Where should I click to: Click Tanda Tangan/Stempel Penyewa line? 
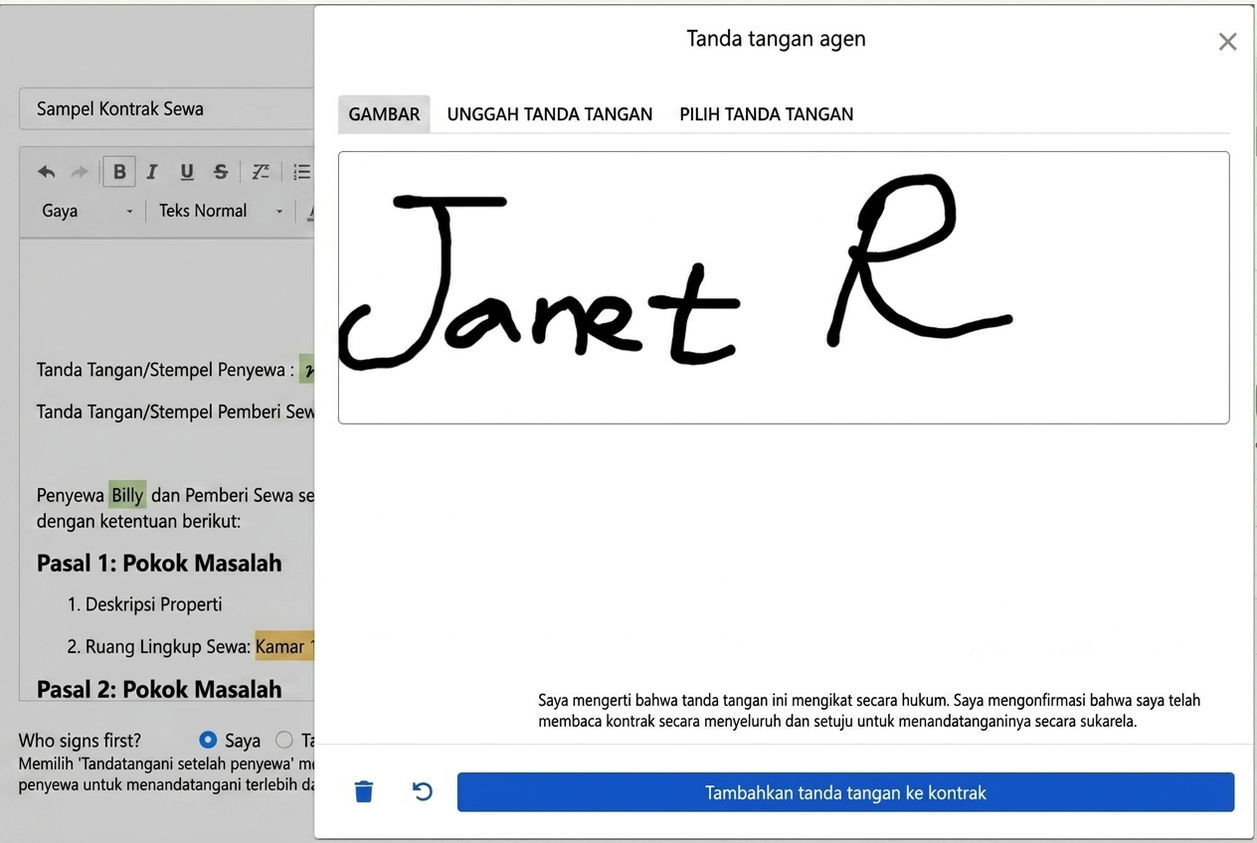pos(166,370)
